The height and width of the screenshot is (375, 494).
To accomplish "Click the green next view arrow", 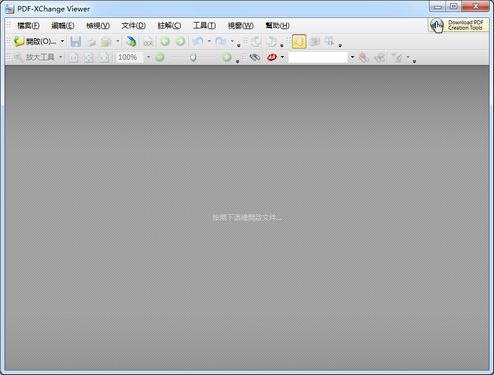I will point(180,42).
